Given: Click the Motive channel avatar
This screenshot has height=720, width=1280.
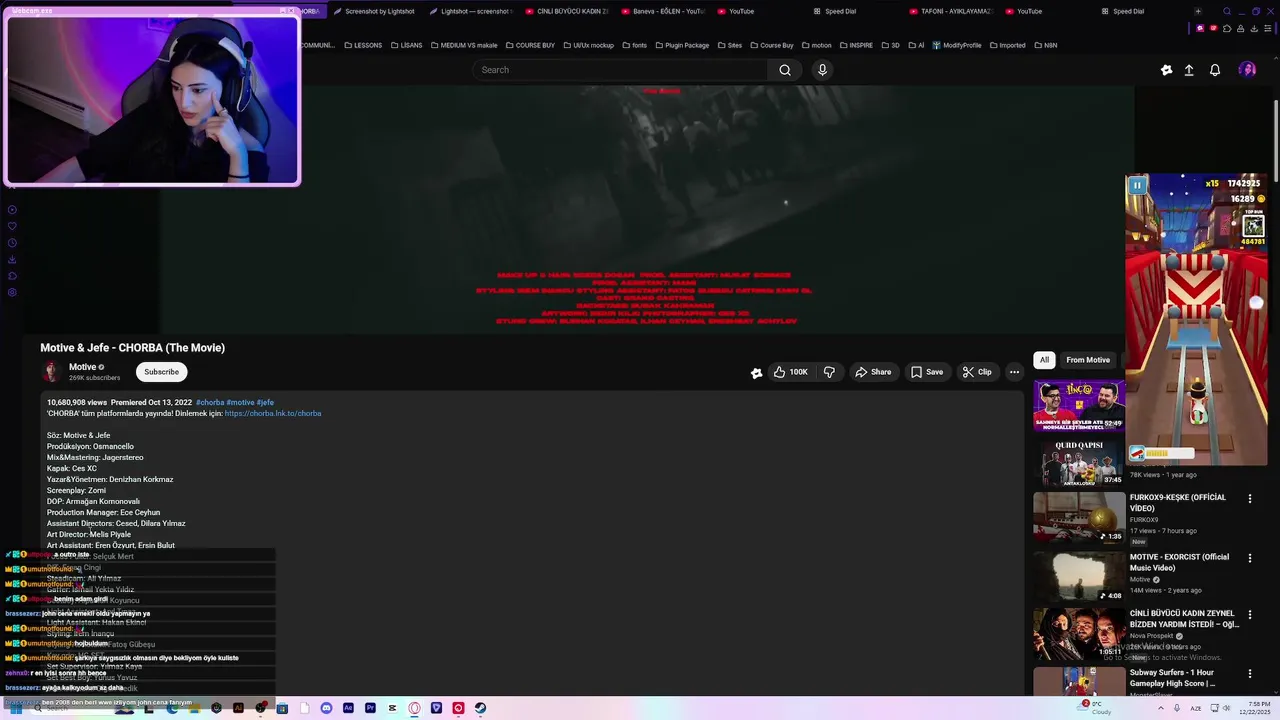Looking at the screenshot, I should tap(51, 372).
